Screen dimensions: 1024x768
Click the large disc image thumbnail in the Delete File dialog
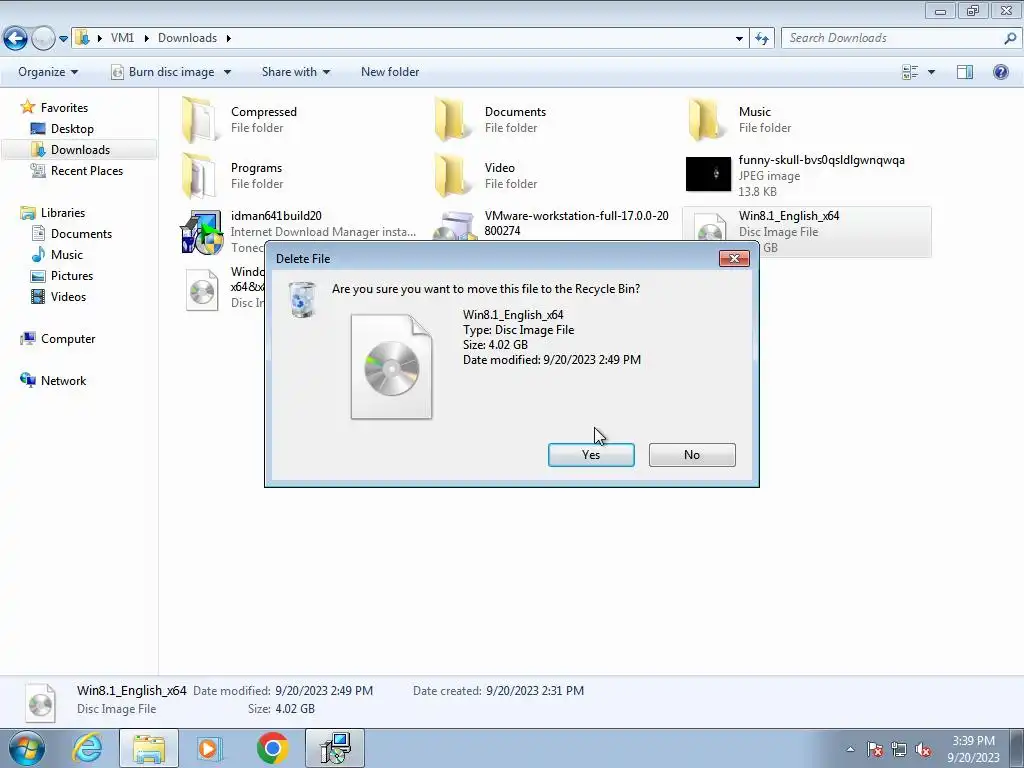coord(391,366)
